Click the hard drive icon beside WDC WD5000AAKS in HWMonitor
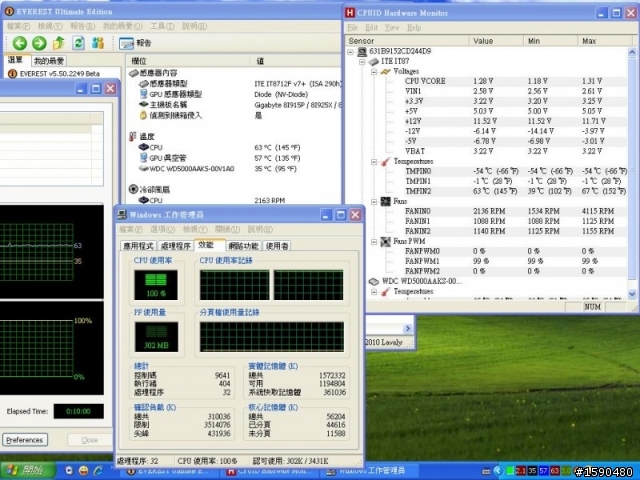The width and height of the screenshot is (640, 480). pos(374,282)
